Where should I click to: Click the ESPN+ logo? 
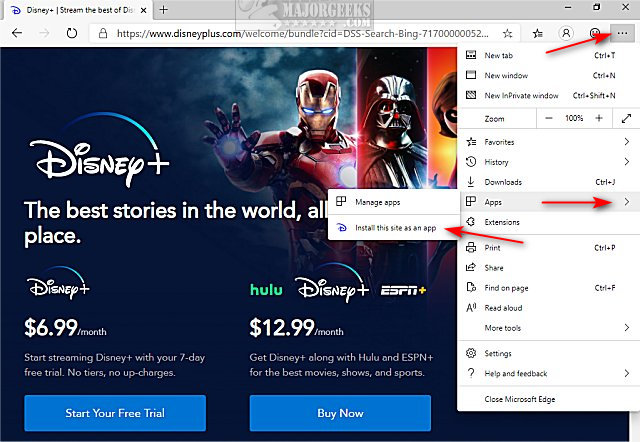click(x=403, y=290)
